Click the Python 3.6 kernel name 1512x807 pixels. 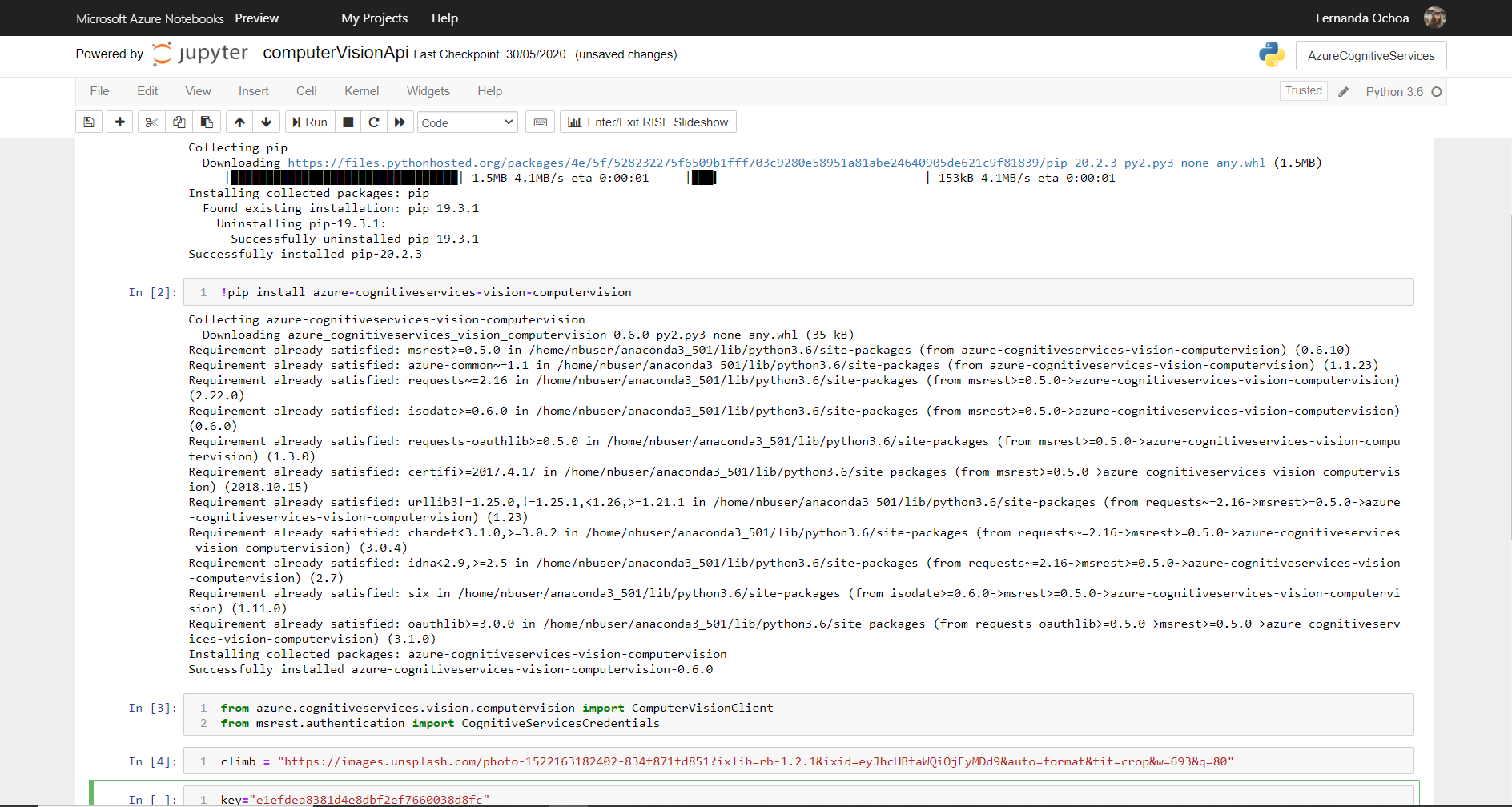tap(1395, 92)
